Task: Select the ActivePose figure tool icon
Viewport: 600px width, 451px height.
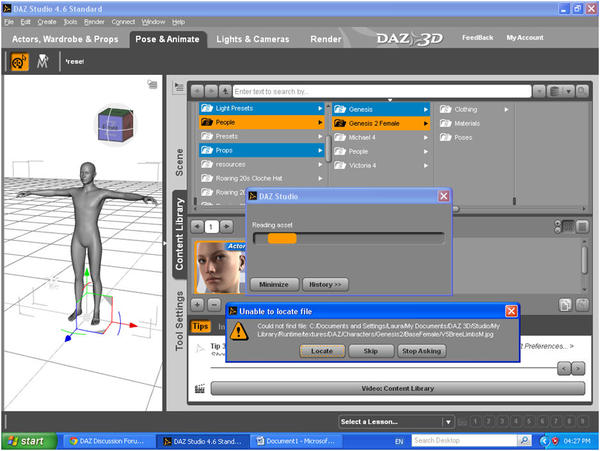Action: coord(42,61)
